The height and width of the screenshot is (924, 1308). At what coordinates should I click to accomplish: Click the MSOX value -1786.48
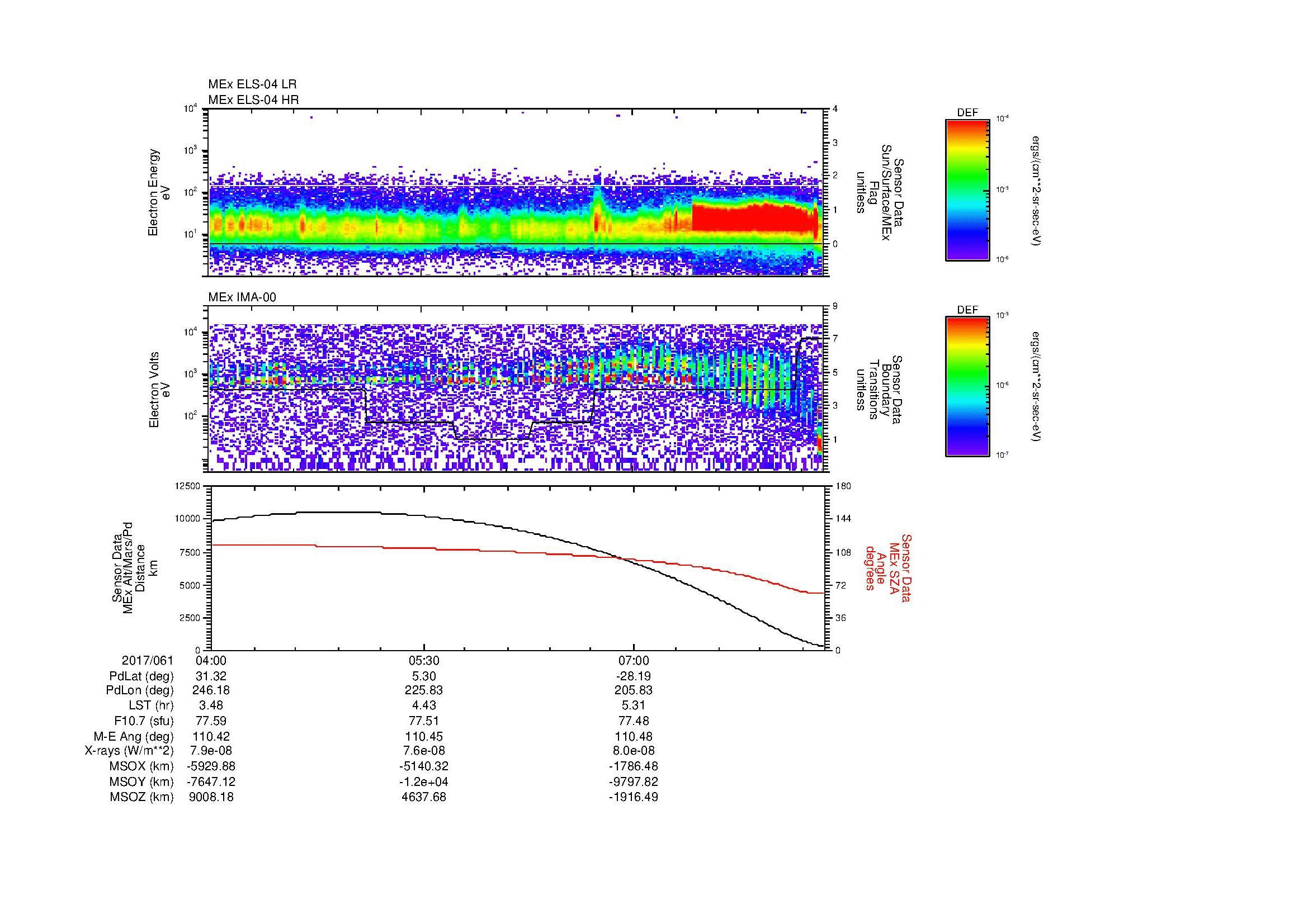point(634,766)
